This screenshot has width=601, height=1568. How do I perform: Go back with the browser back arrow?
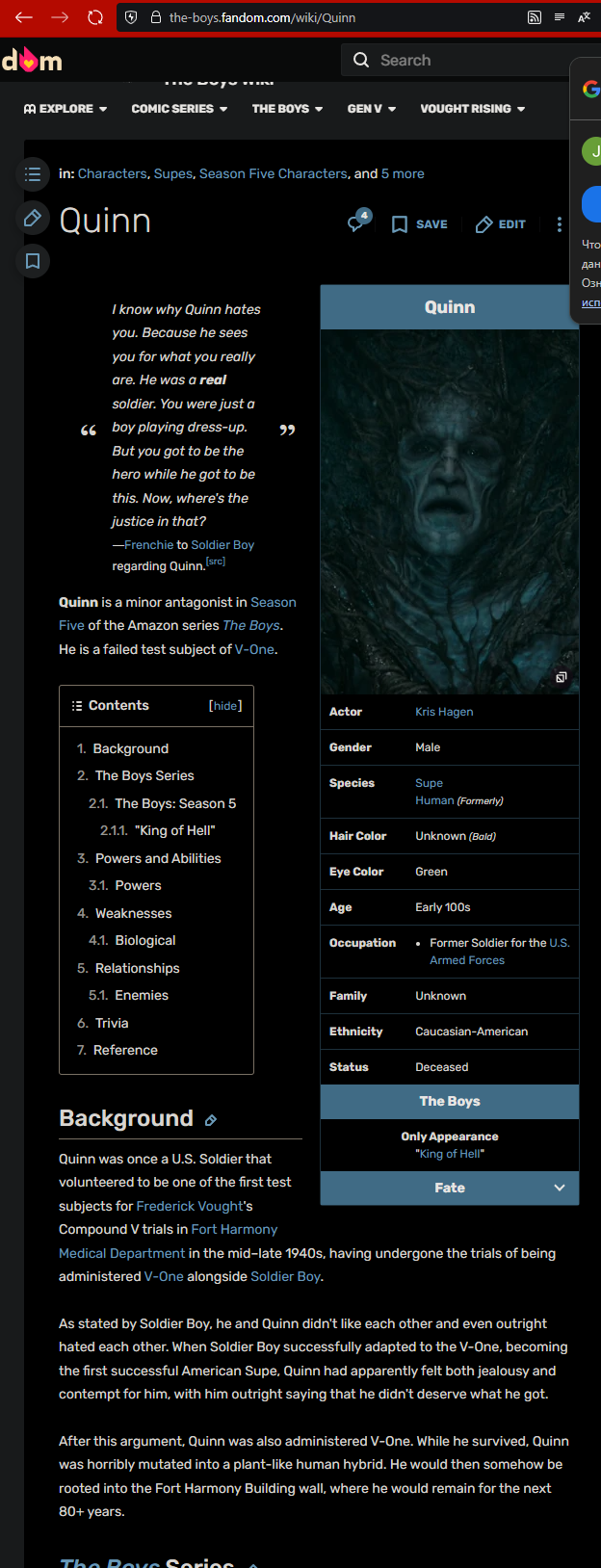pyautogui.click(x=24, y=17)
